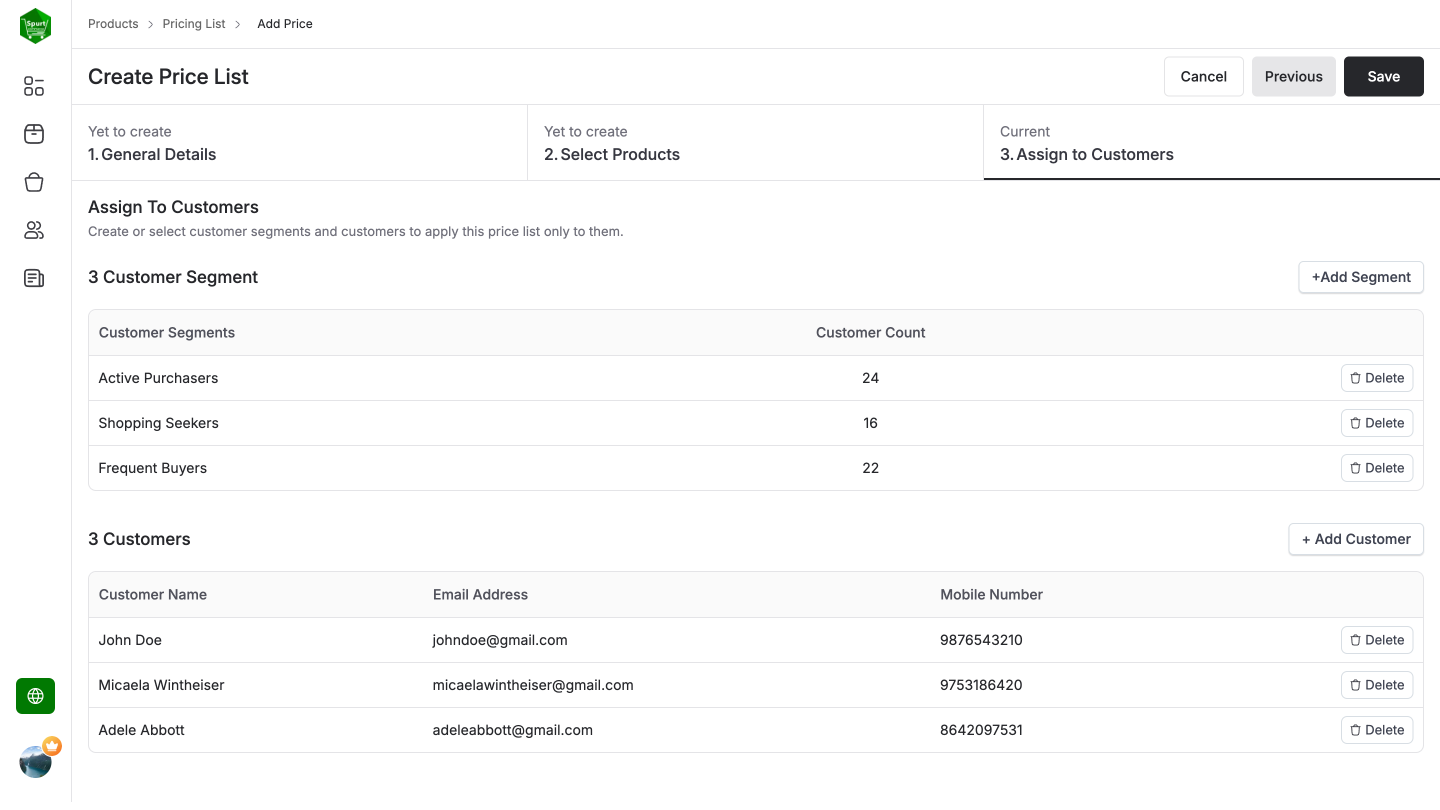Open Pricing List from breadcrumb

193,23
